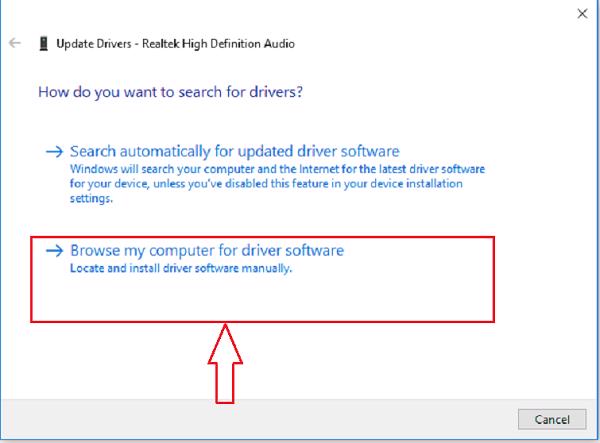Click the back arrow in dialog header
This screenshot has width=600, height=443.
pos(15,43)
